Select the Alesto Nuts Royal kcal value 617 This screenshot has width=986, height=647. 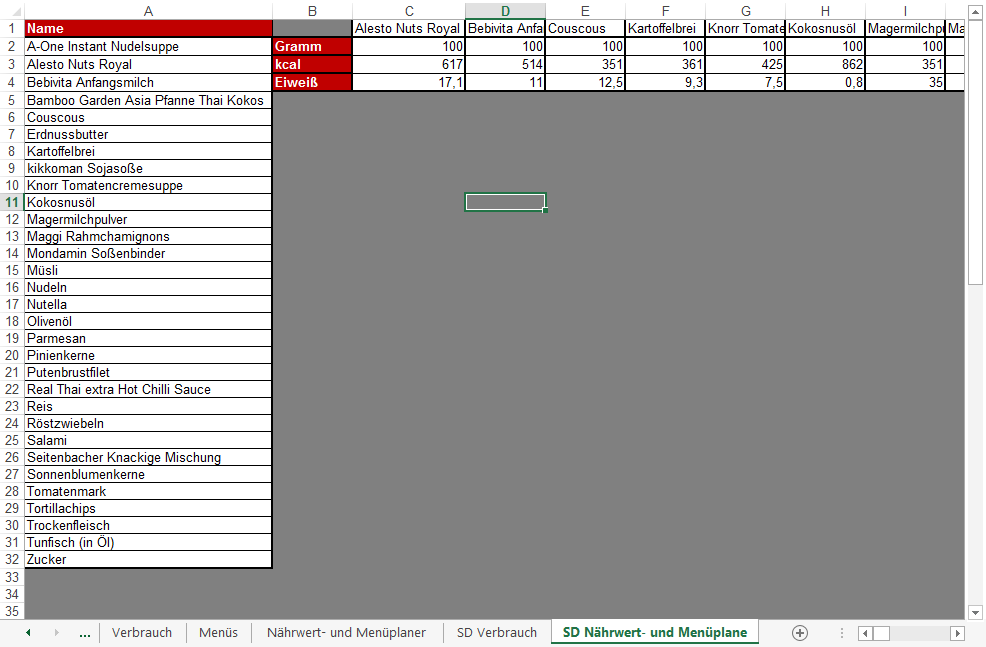408,64
